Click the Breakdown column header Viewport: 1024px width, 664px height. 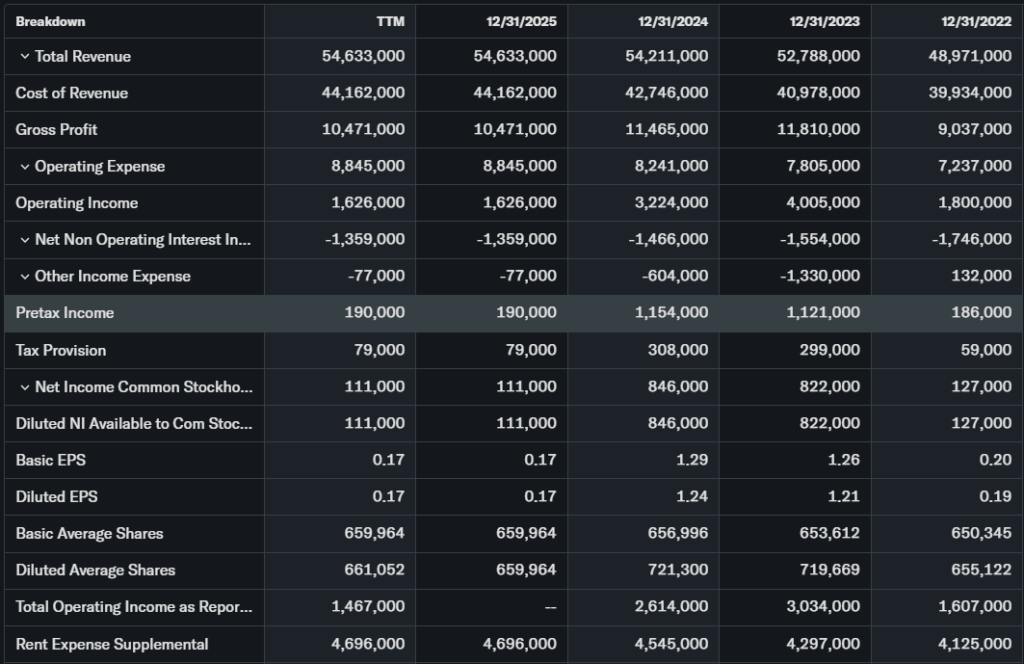[50, 21]
